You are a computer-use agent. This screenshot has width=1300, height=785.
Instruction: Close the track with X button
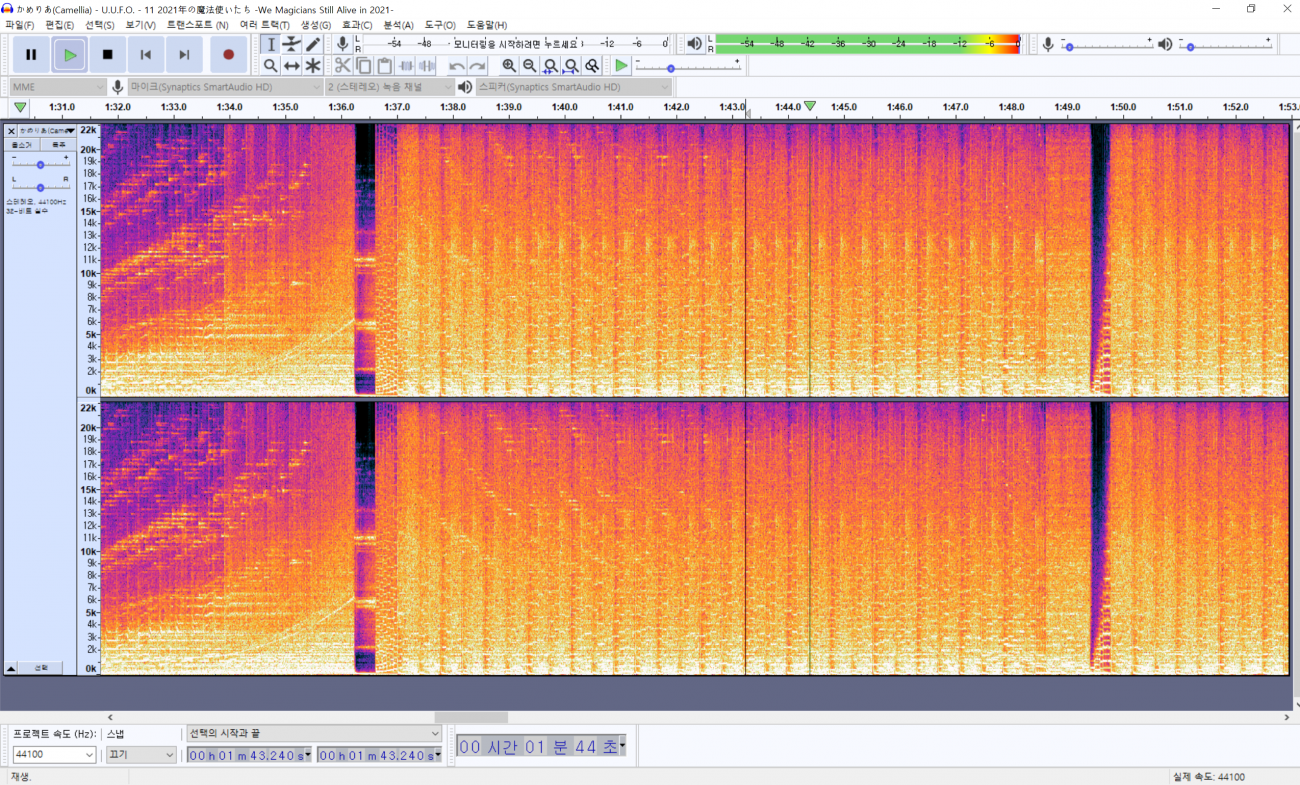pos(11,131)
